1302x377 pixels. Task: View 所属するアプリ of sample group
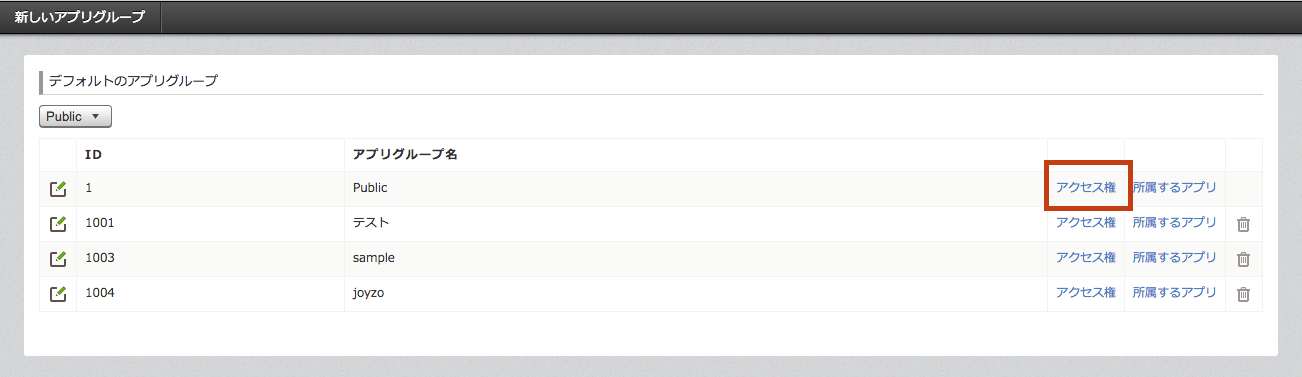pos(1175,257)
